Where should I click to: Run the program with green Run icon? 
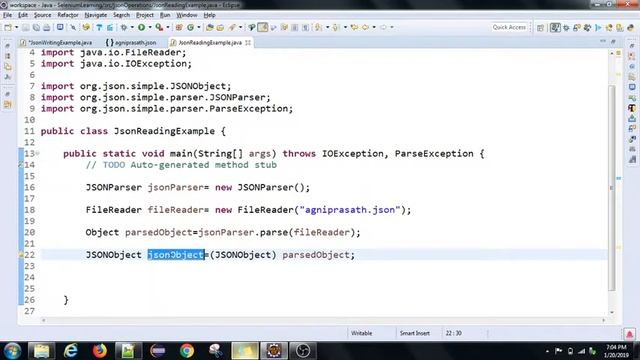click(x=141, y=27)
